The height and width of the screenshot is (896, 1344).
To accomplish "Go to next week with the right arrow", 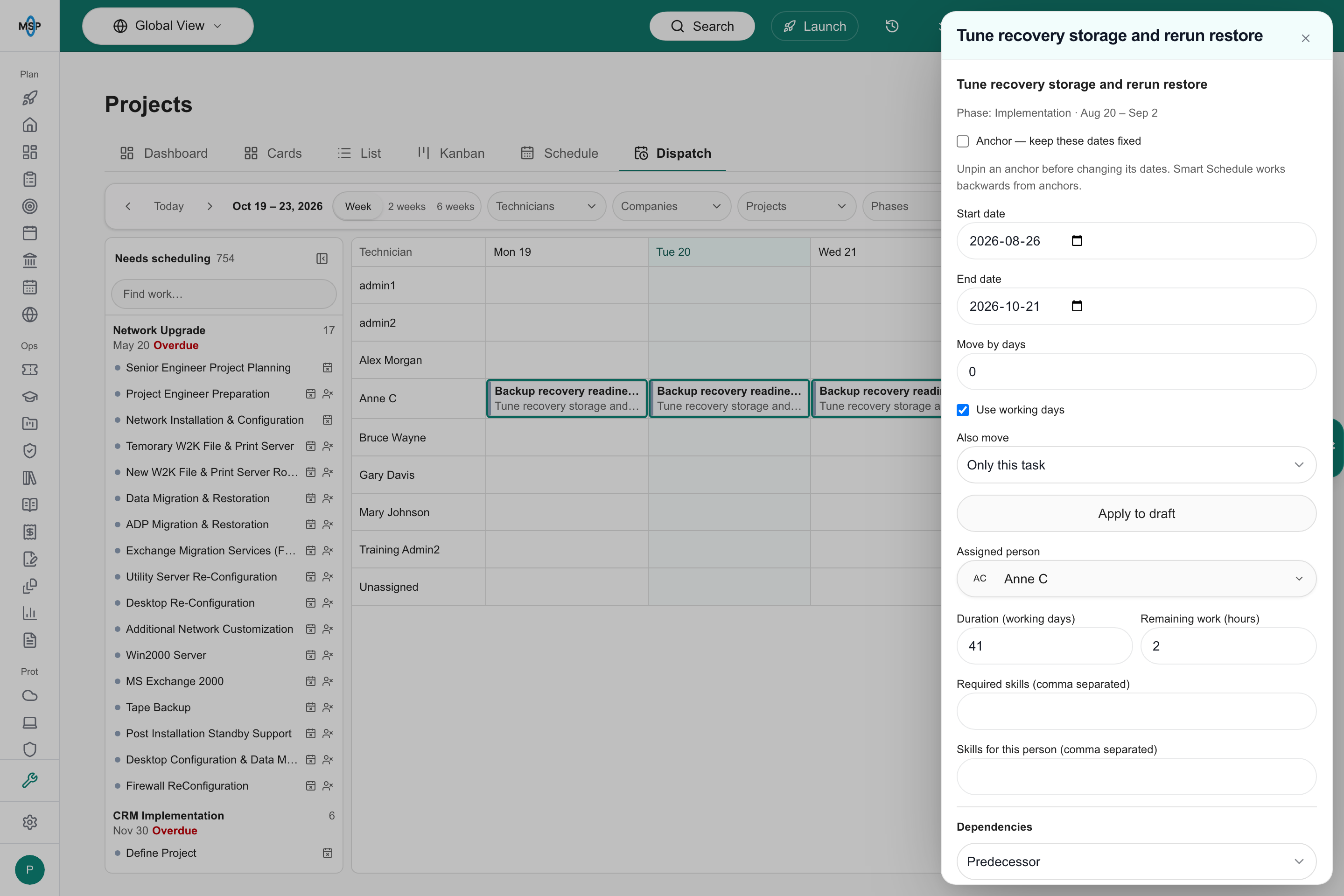I will click(x=210, y=206).
